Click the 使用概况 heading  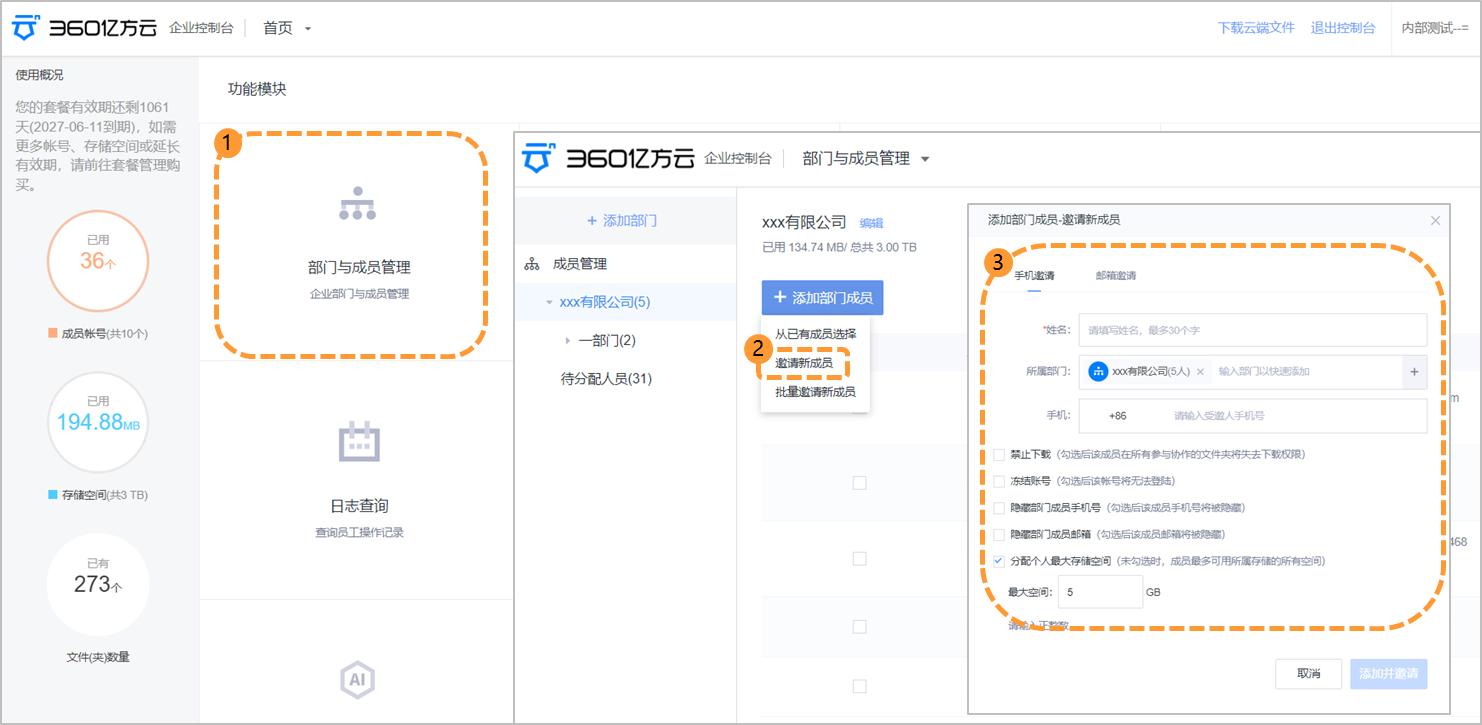39,75
